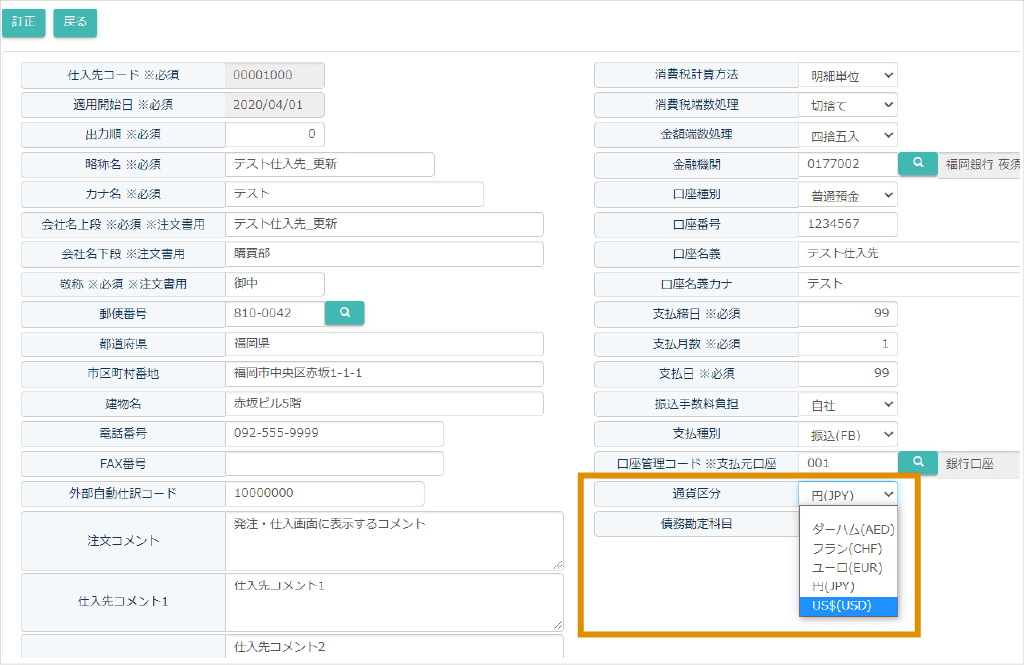Click the 支払締日 field
Image resolution: width=1024 pixels, height=665 pixels.
click(x=848, y=314)
